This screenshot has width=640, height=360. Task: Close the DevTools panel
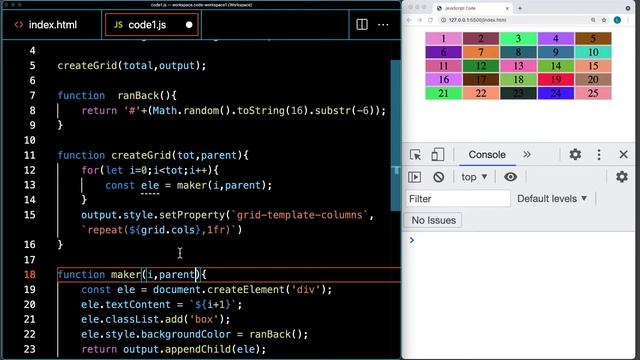click(x=623, y=154)
